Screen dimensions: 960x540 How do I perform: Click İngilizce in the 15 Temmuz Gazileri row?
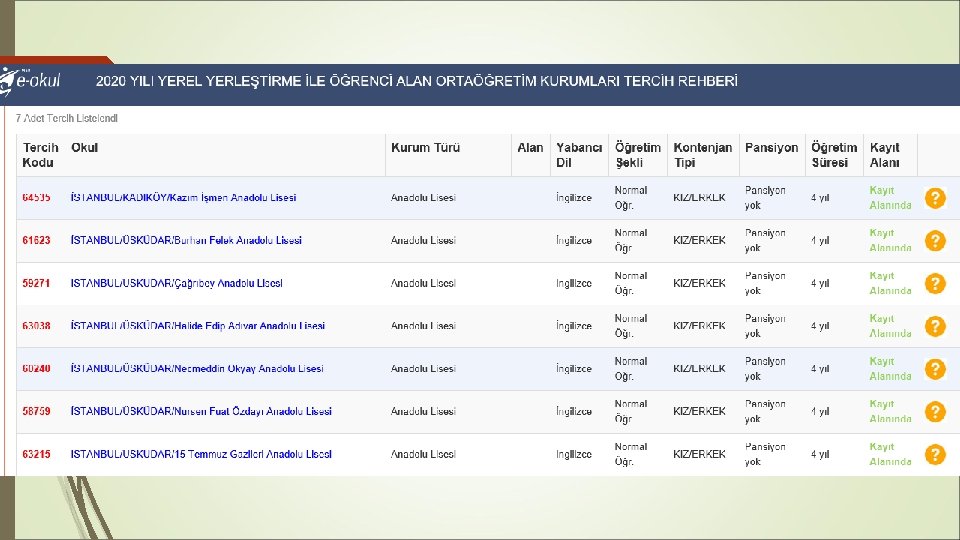[x=574, y=454]
